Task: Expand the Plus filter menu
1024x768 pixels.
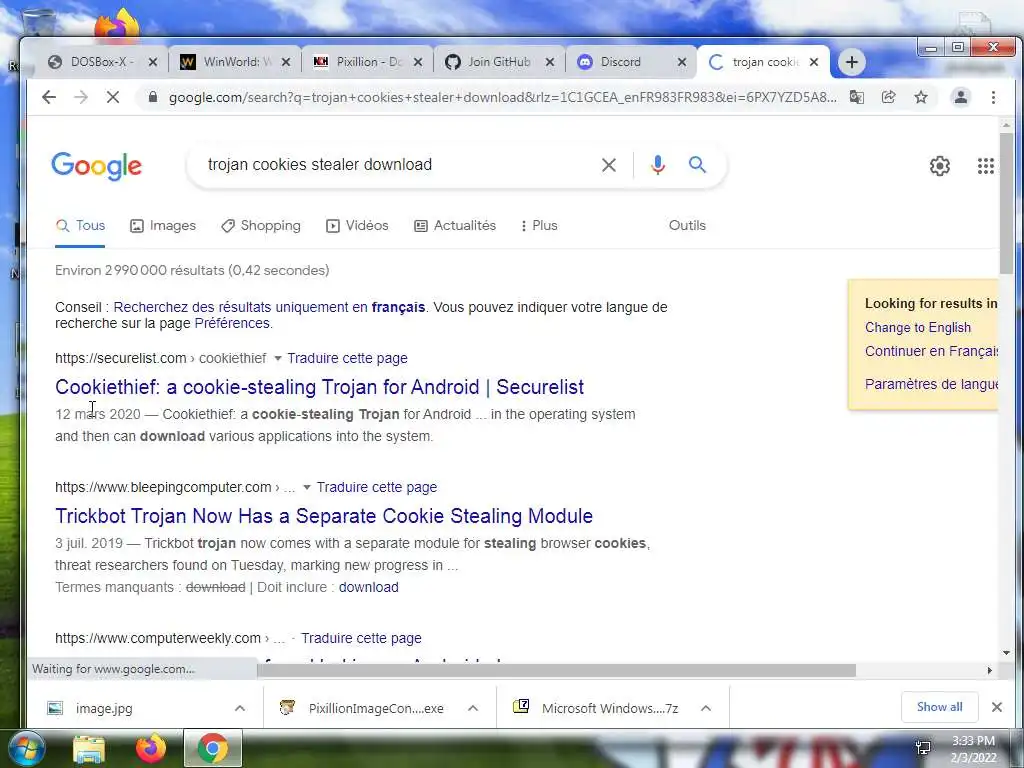Action: [539, 226]
